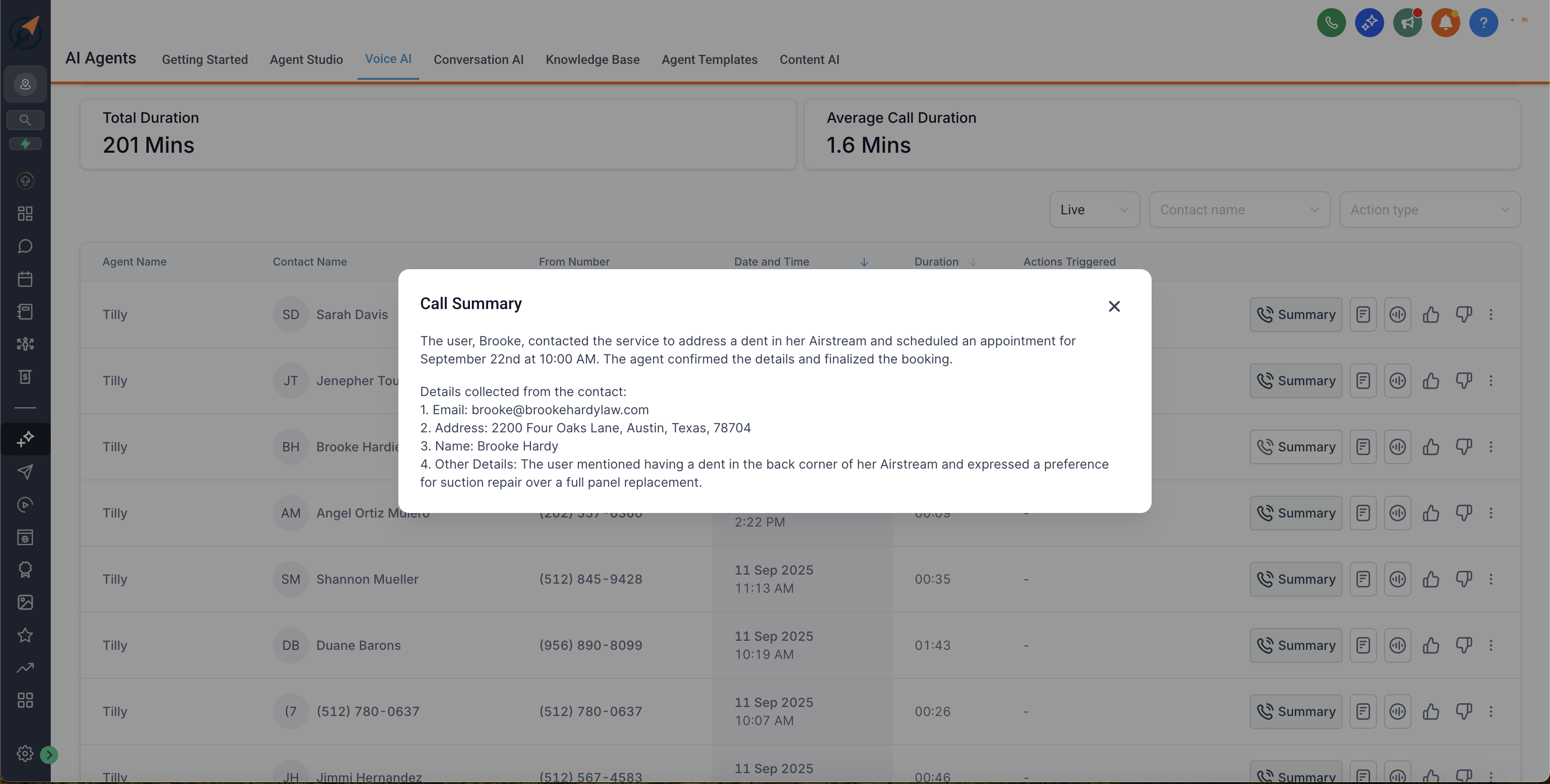Open the Agent Templates tab
This screenshot has height=784, width=1550.
pyautogui.click(x=709, y=59)
